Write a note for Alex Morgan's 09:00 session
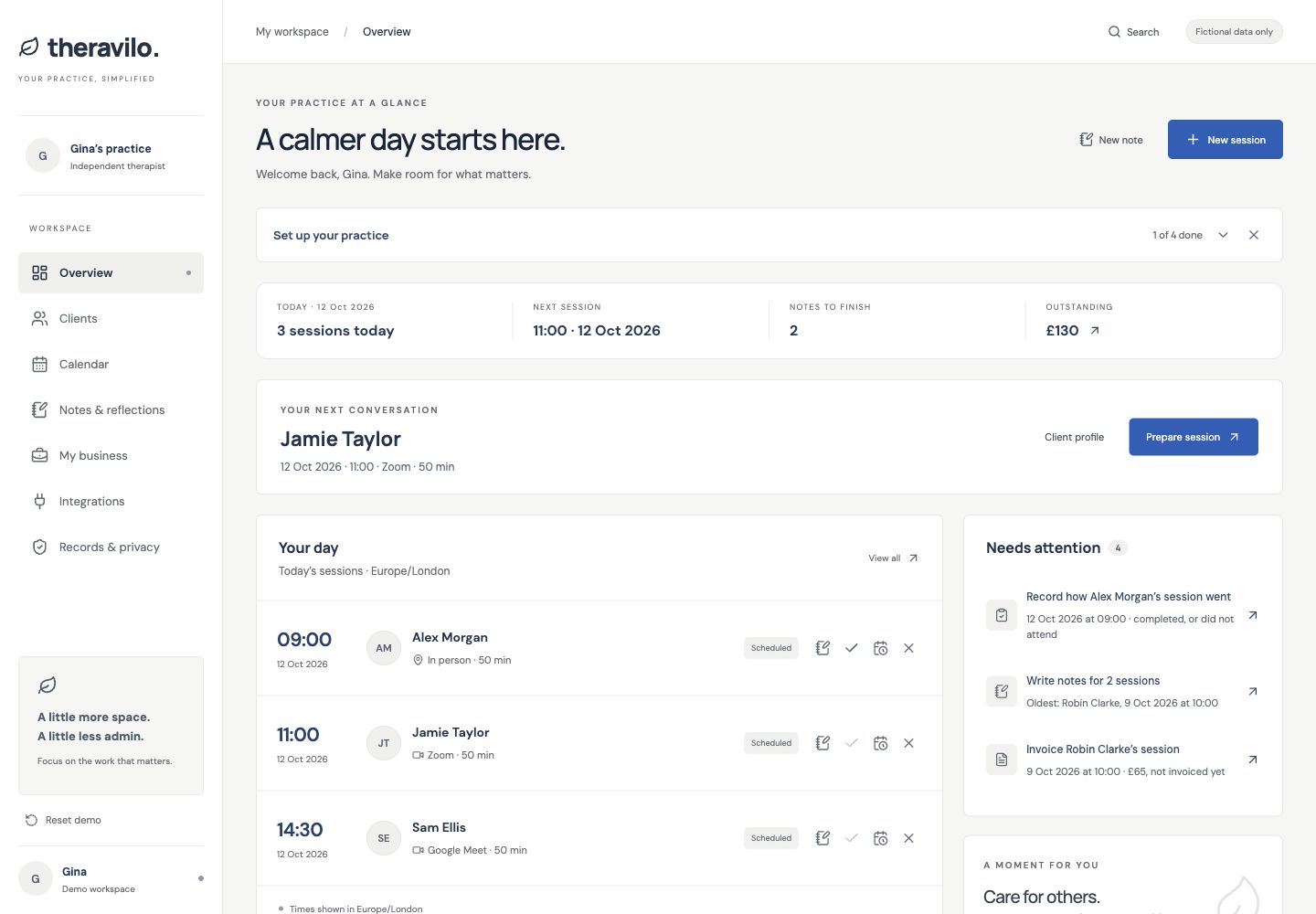 pyautogui.click(x=822, y=648)
